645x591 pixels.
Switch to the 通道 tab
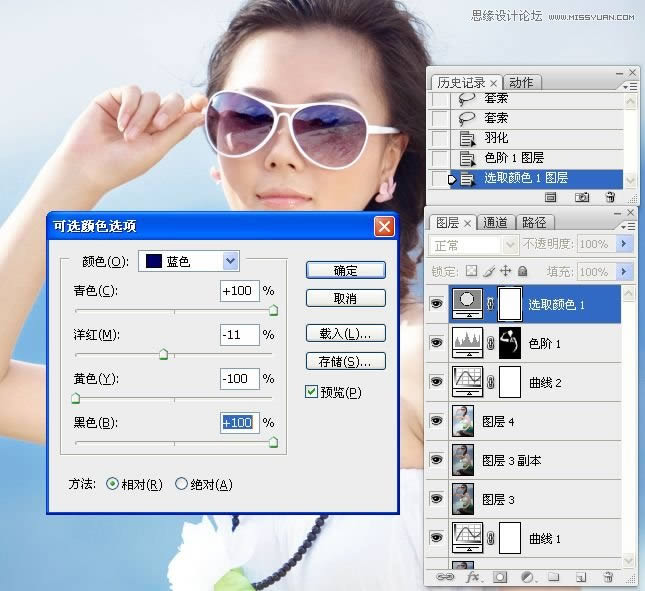click(495, 222)
